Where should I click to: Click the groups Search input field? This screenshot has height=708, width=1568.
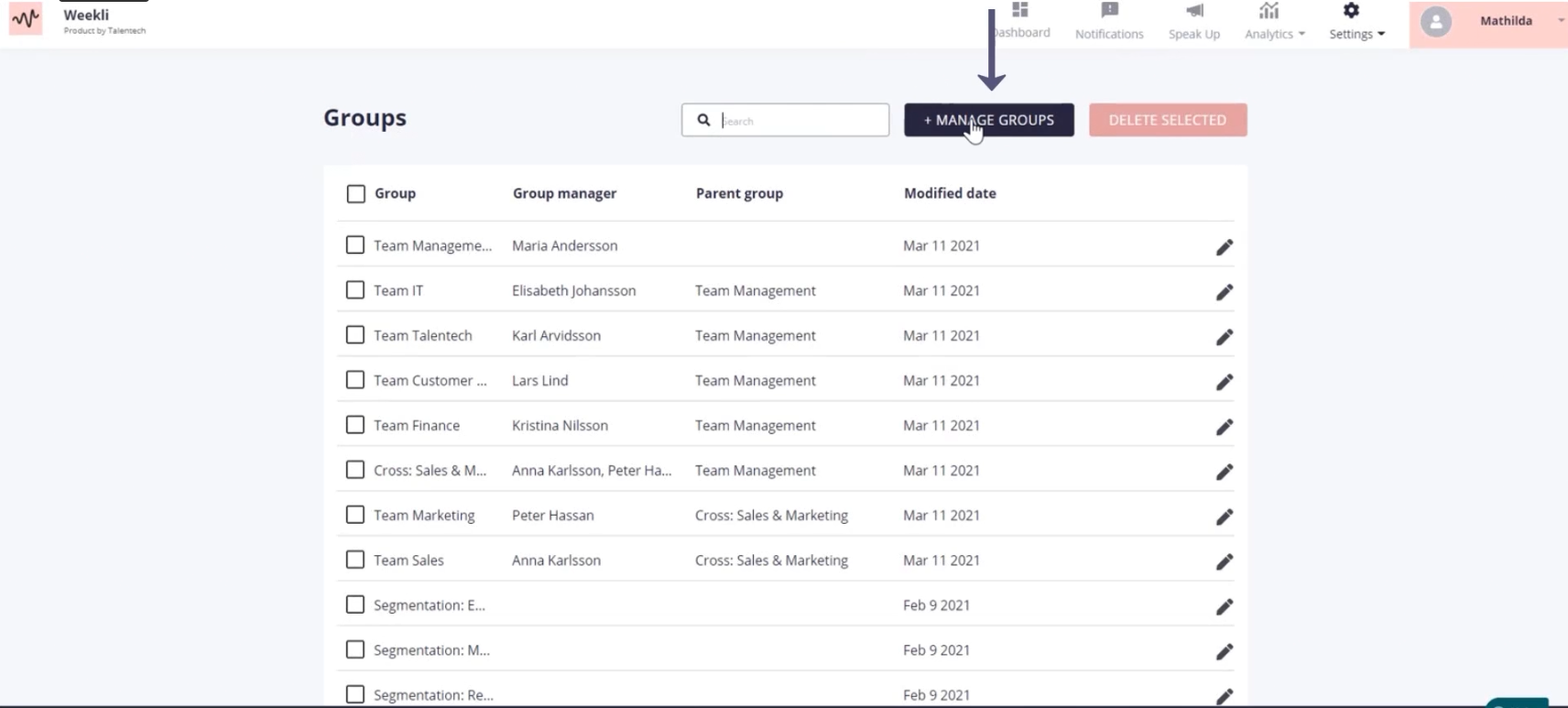785,120
